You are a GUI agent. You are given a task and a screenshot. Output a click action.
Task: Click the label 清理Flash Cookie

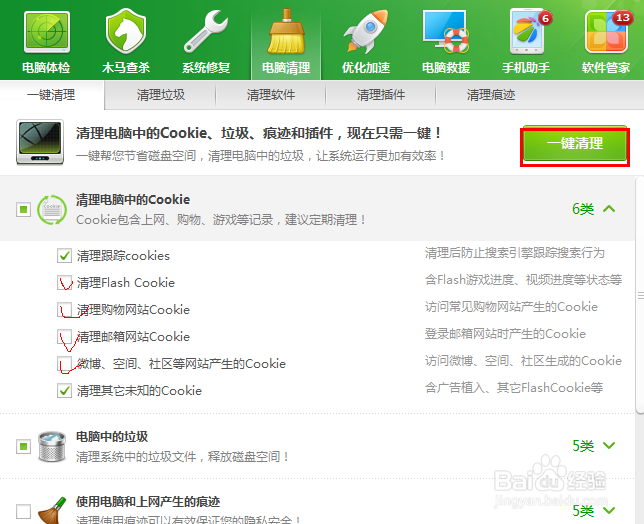(126, 283)
